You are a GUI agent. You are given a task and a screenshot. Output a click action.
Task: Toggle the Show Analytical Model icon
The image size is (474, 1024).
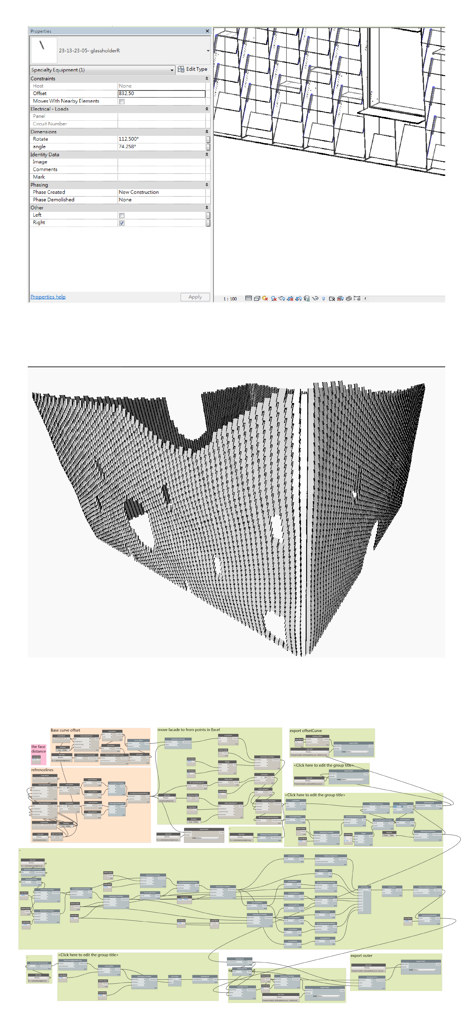pyautogui.click(x=340, y=298)
